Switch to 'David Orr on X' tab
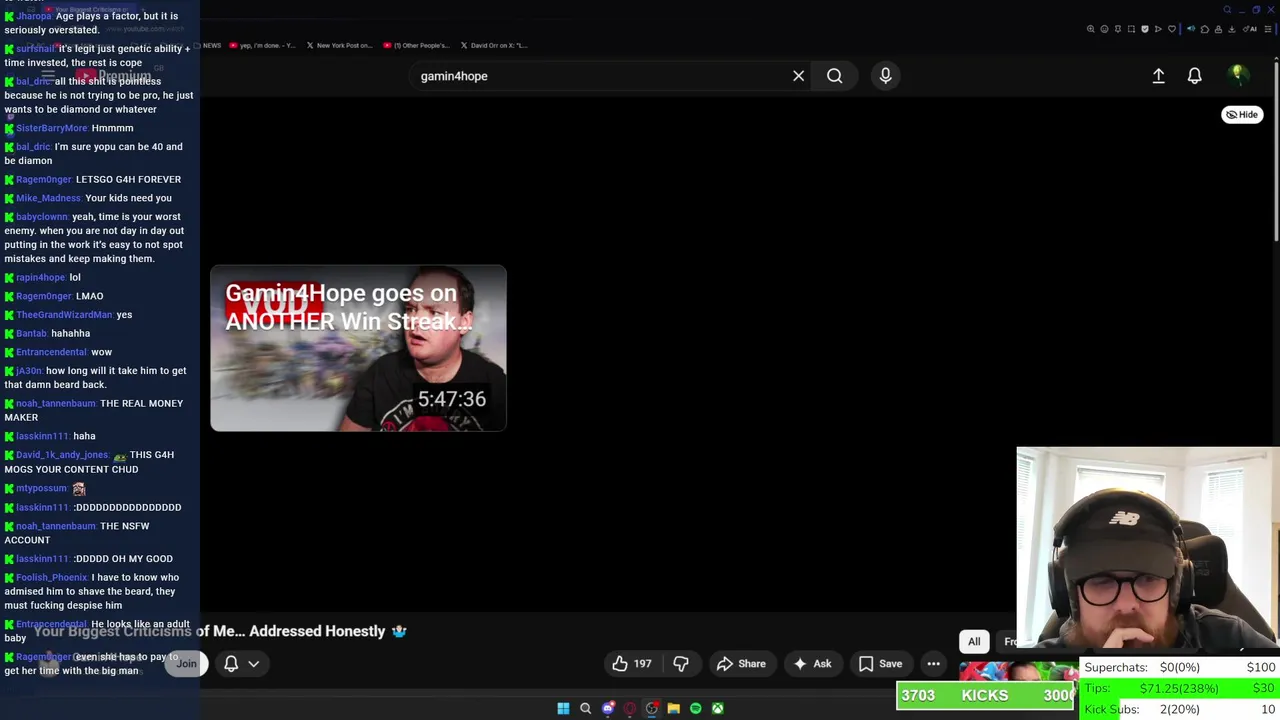This screenshot has width=1280, height=720. [x=493, y=45]
